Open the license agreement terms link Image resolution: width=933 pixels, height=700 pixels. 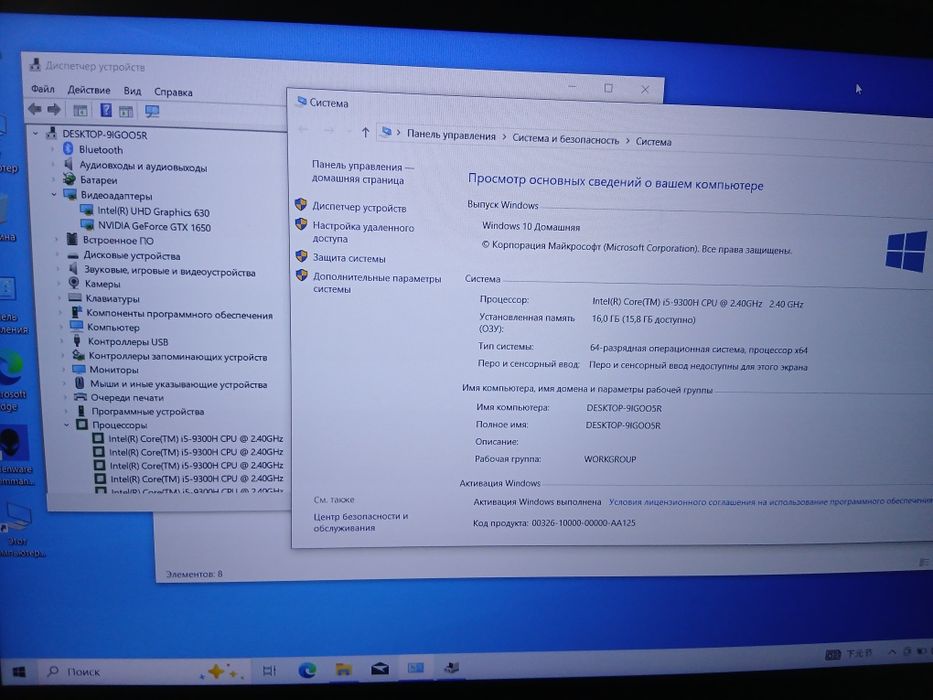(x=771, y=502)
